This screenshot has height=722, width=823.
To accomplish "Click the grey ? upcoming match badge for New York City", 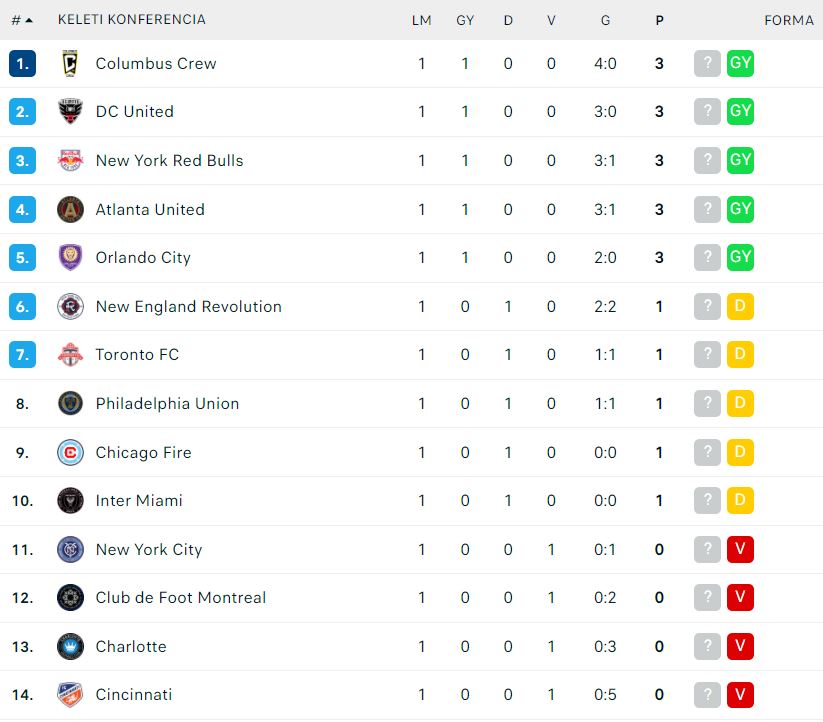I will [707, 549].
